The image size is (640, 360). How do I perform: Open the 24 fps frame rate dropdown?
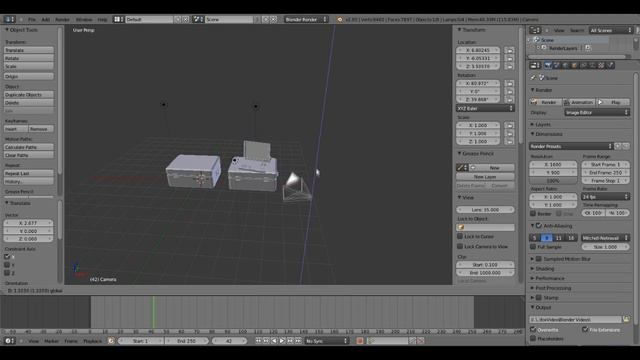pyautogui.click(x=605, y=197)
